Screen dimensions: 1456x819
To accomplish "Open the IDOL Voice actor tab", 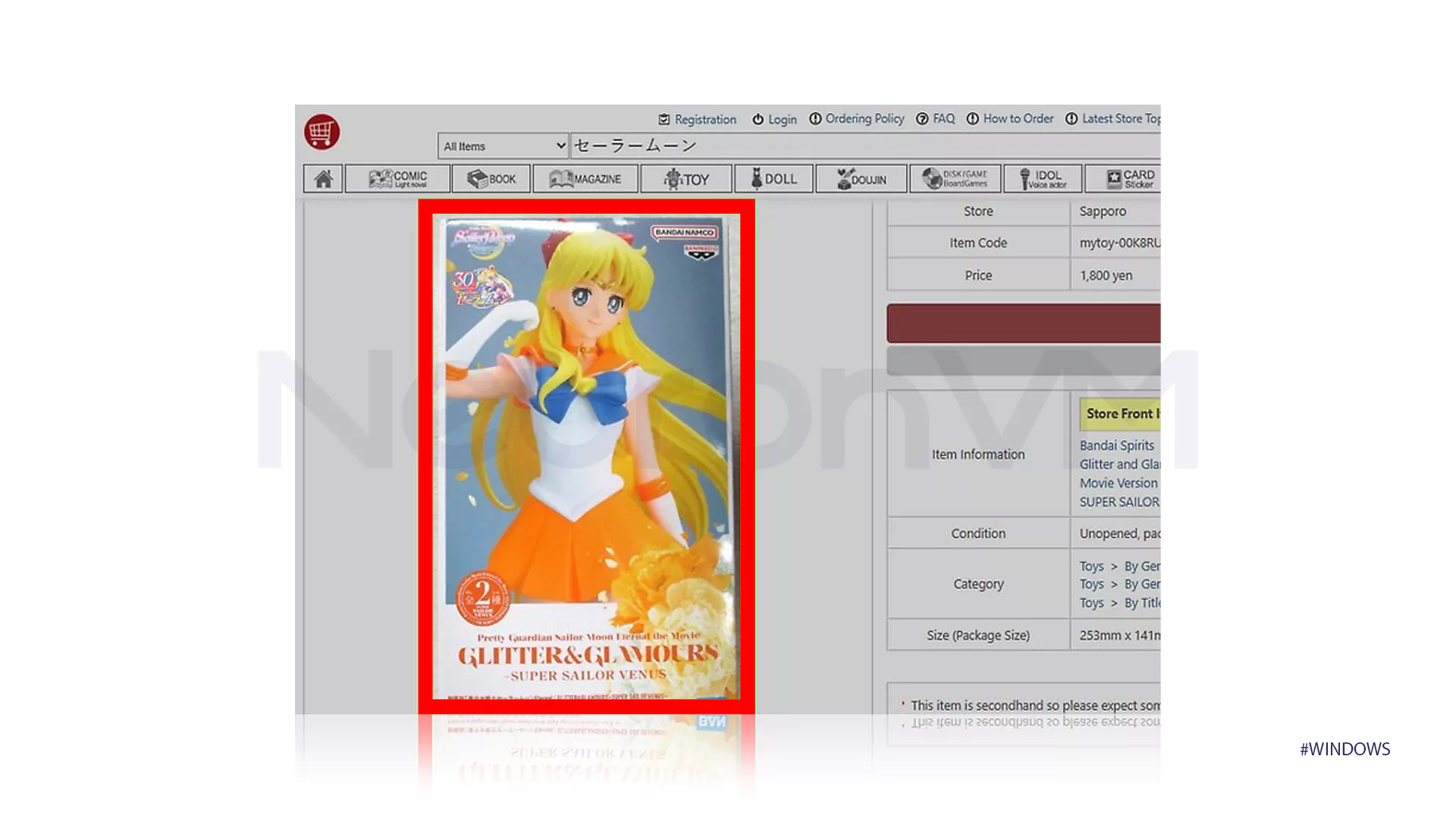I will [1043, 179].
